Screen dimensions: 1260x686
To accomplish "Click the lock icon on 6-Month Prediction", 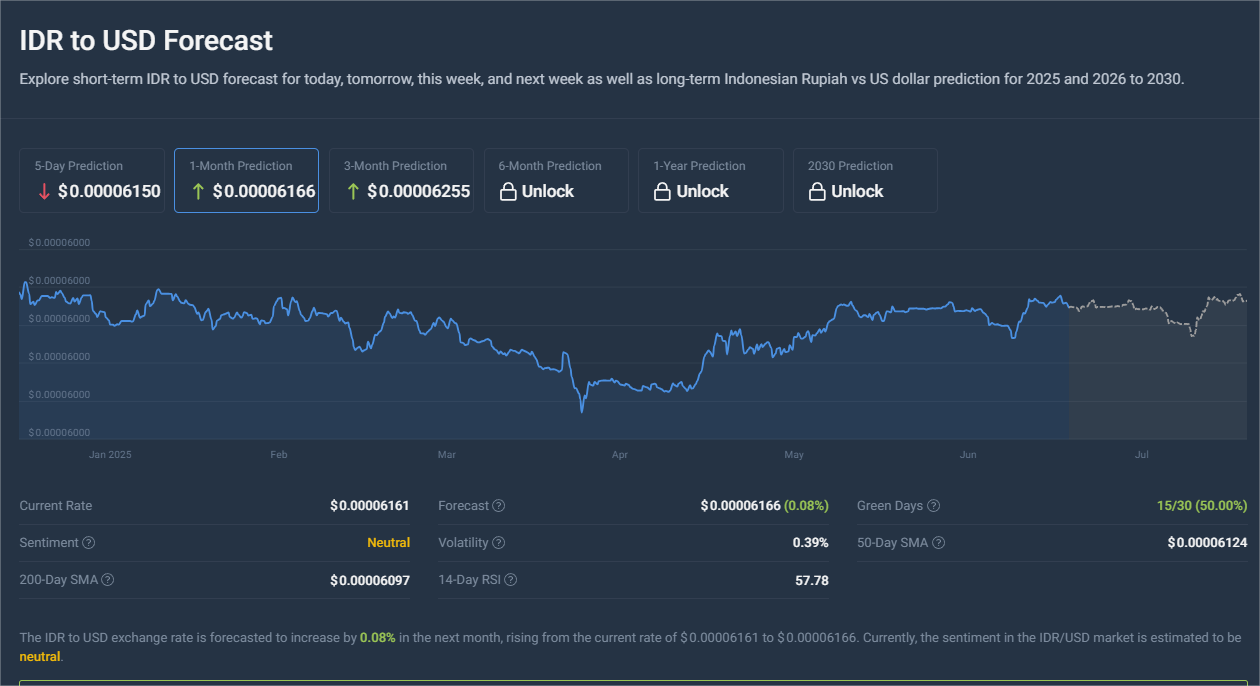I will click(x=508, y=191).
